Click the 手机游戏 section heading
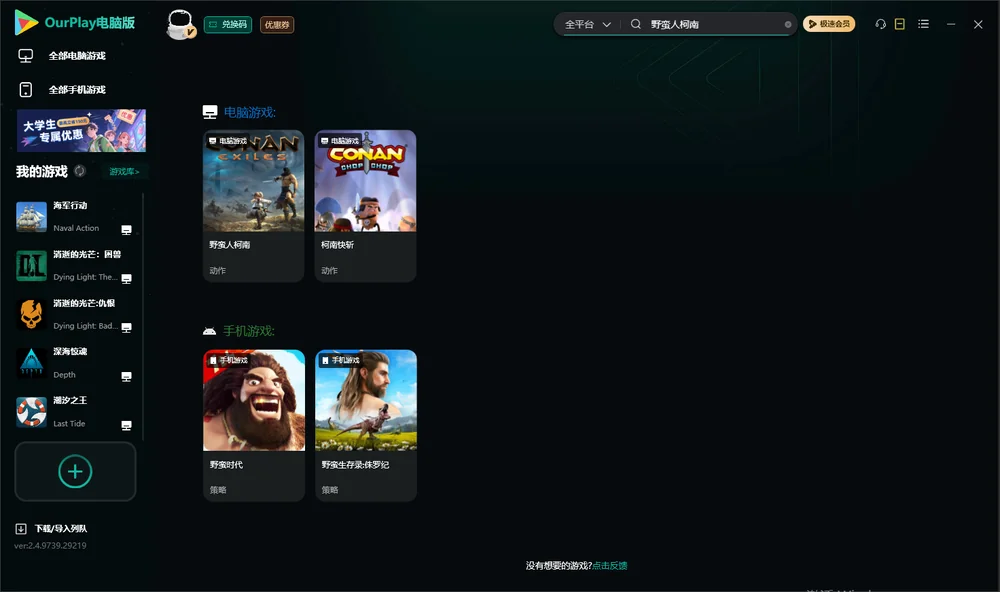 tap(249, 331)
